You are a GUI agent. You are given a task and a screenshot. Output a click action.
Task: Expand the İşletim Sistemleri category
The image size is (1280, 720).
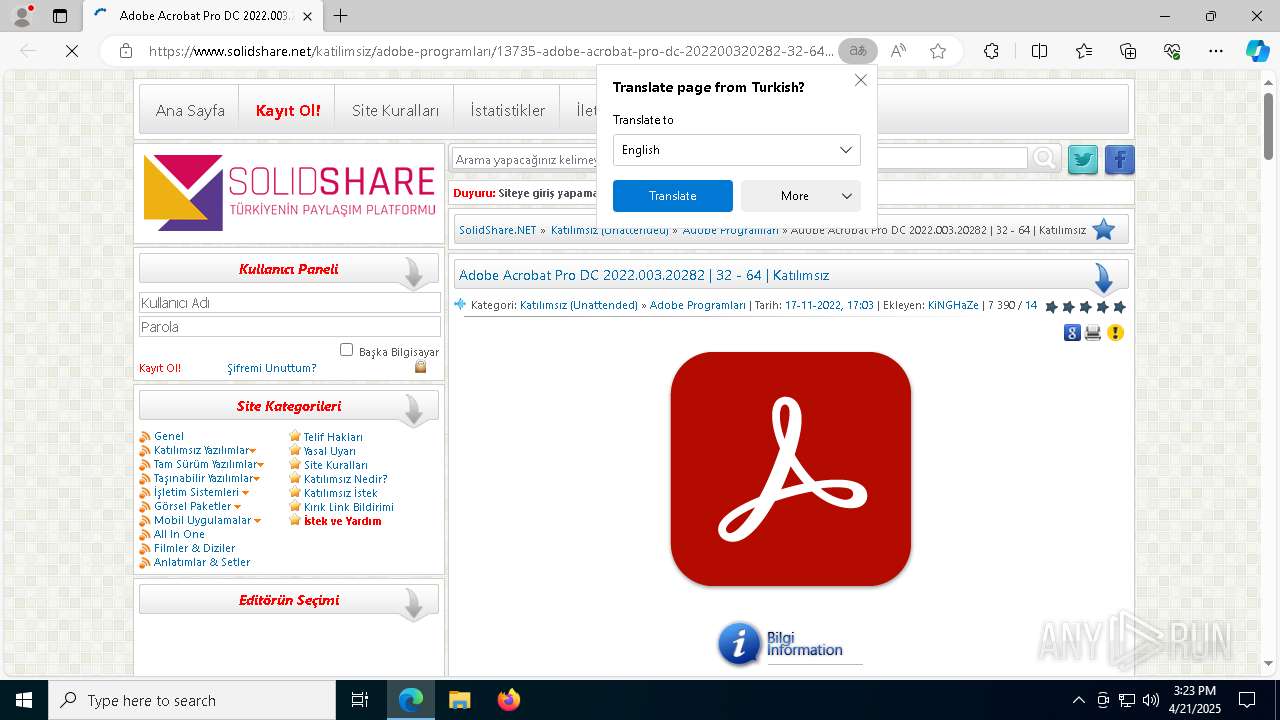[245, 493]
